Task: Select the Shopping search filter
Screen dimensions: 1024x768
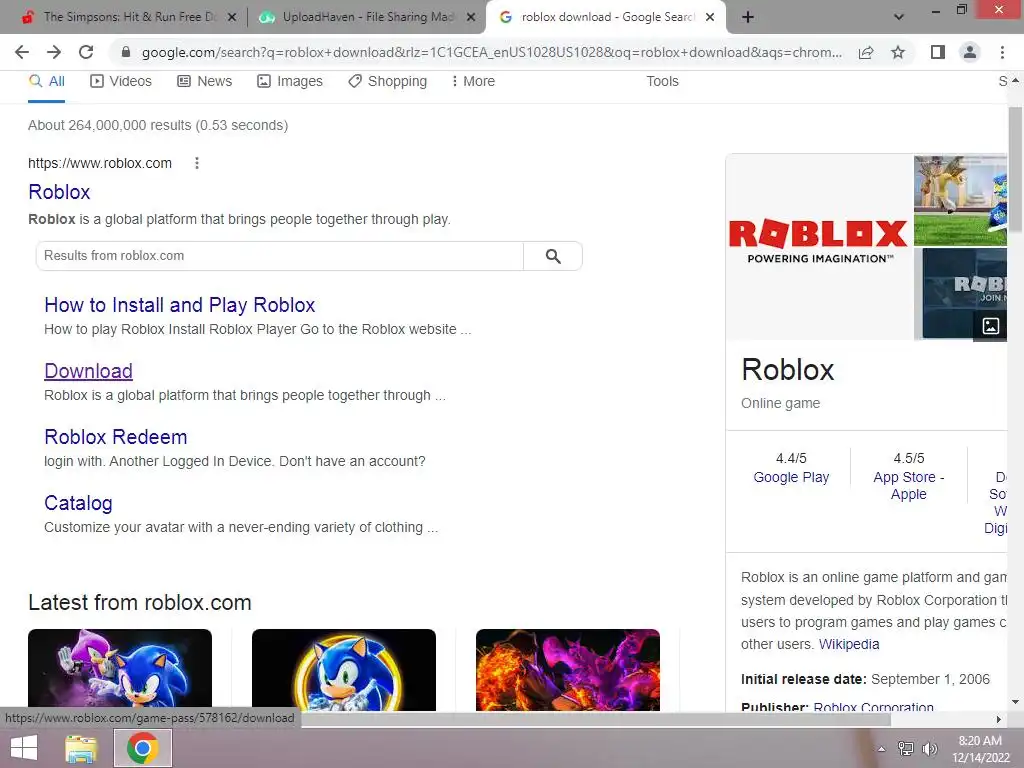Action: pyautogui.click(x=387, y=82)
